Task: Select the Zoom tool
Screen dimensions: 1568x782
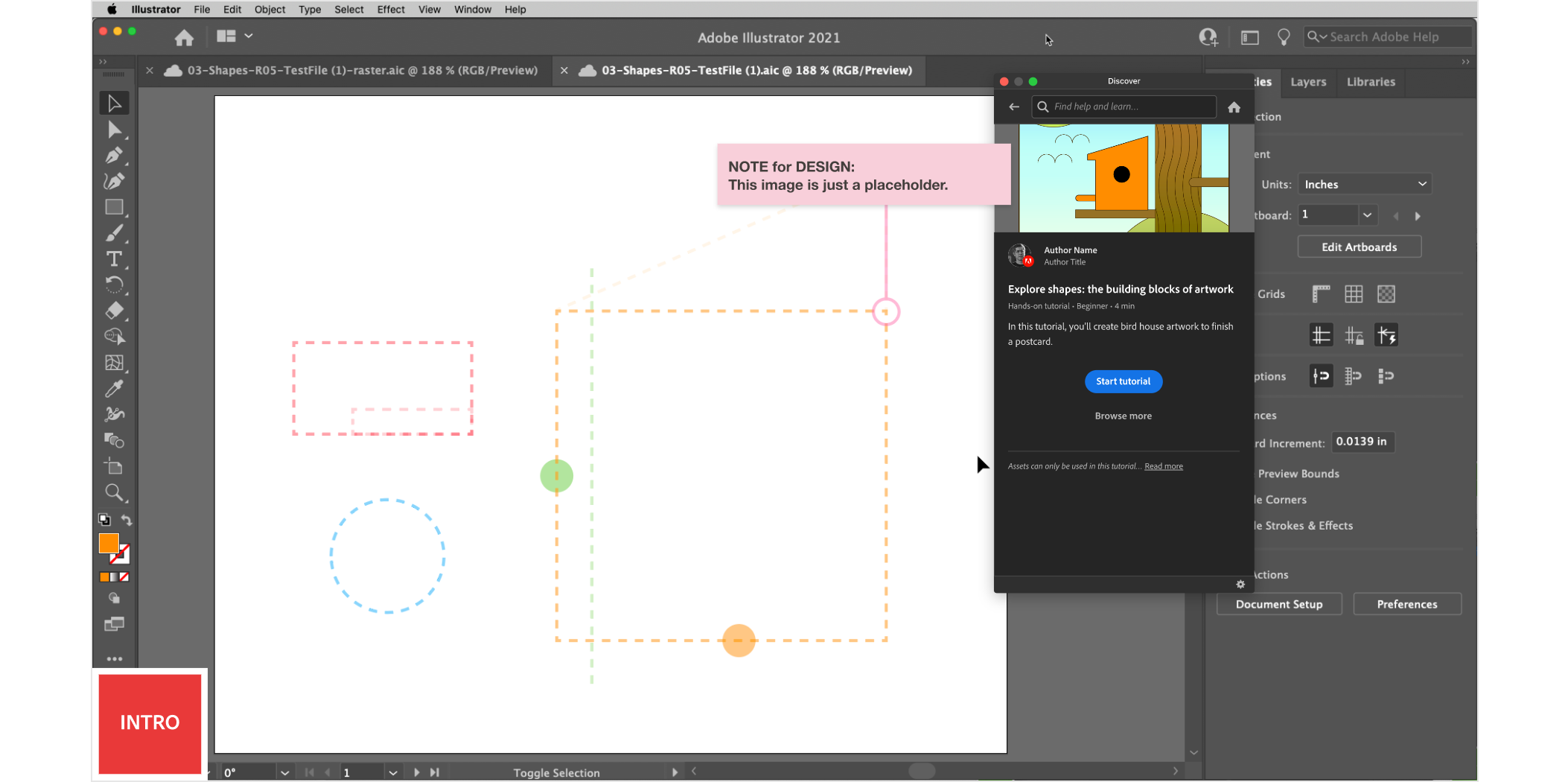Action: [x=115, y=492]
